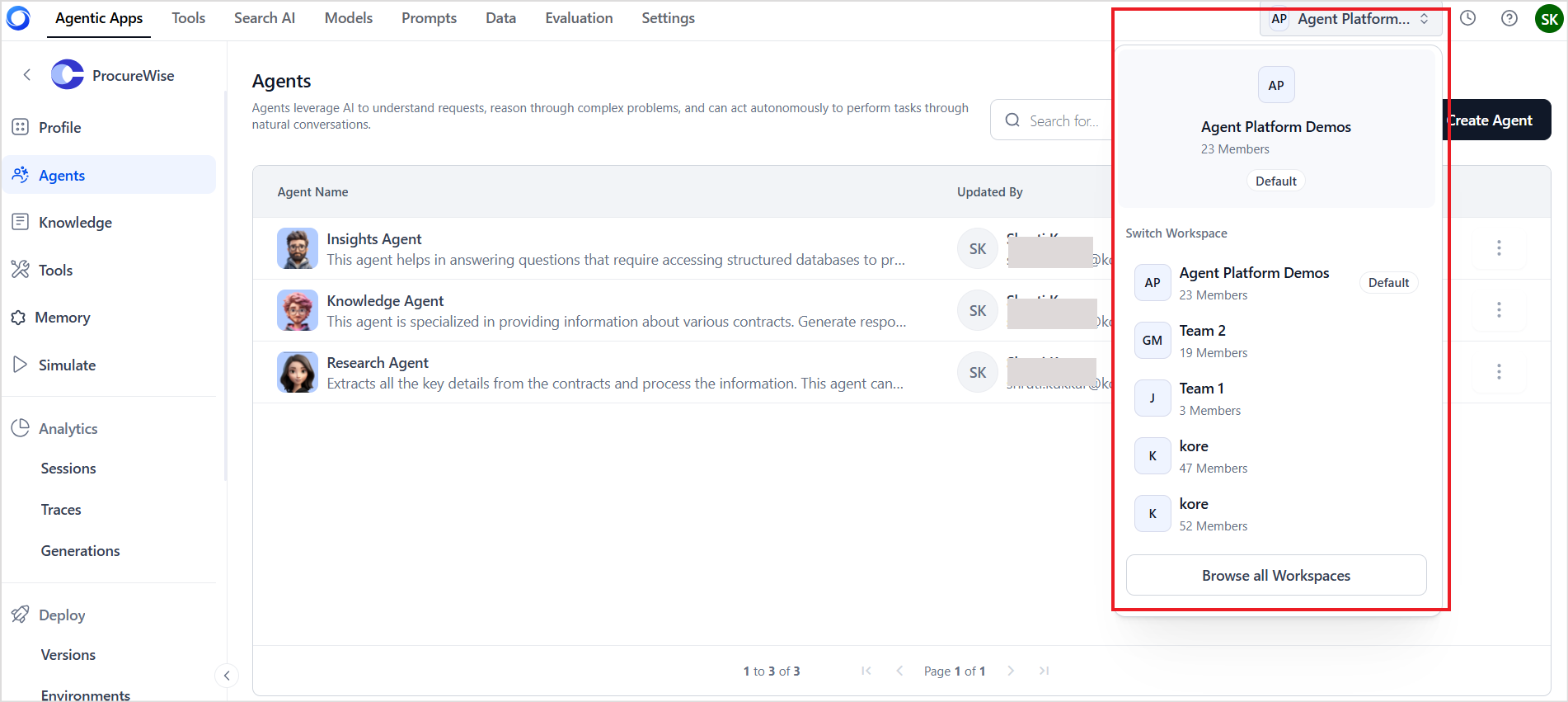This screenshot has height=702, width=1568.
Task: Open Versions under Deploy
Action: coord(68,655)
